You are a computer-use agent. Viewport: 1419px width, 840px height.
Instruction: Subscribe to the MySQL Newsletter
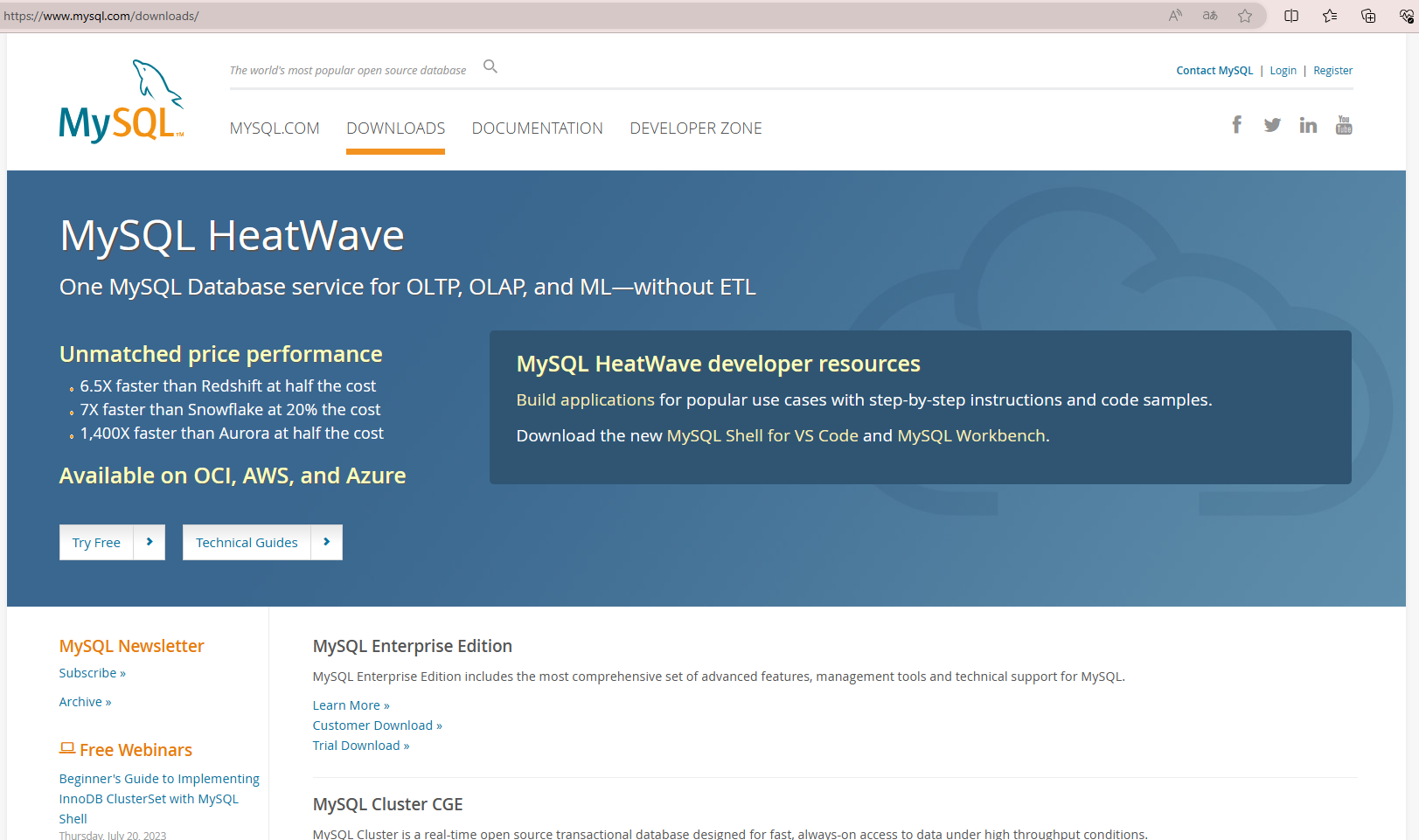click(93, 673)
